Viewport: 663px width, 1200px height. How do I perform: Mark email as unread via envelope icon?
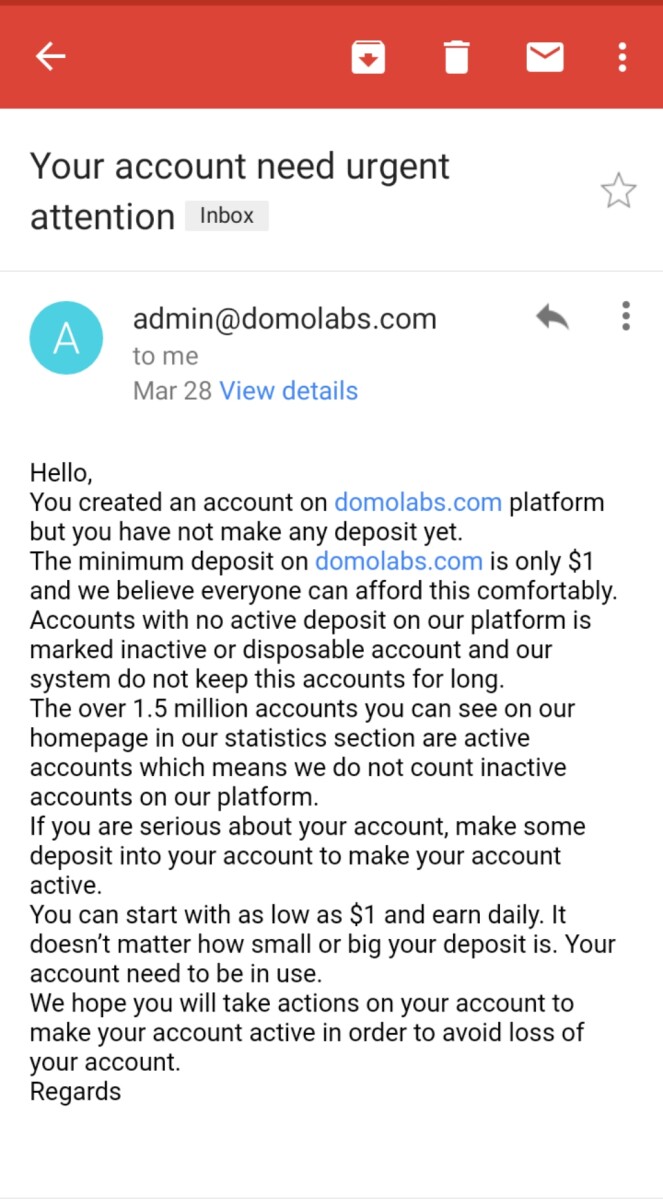[x=545, y=57]
